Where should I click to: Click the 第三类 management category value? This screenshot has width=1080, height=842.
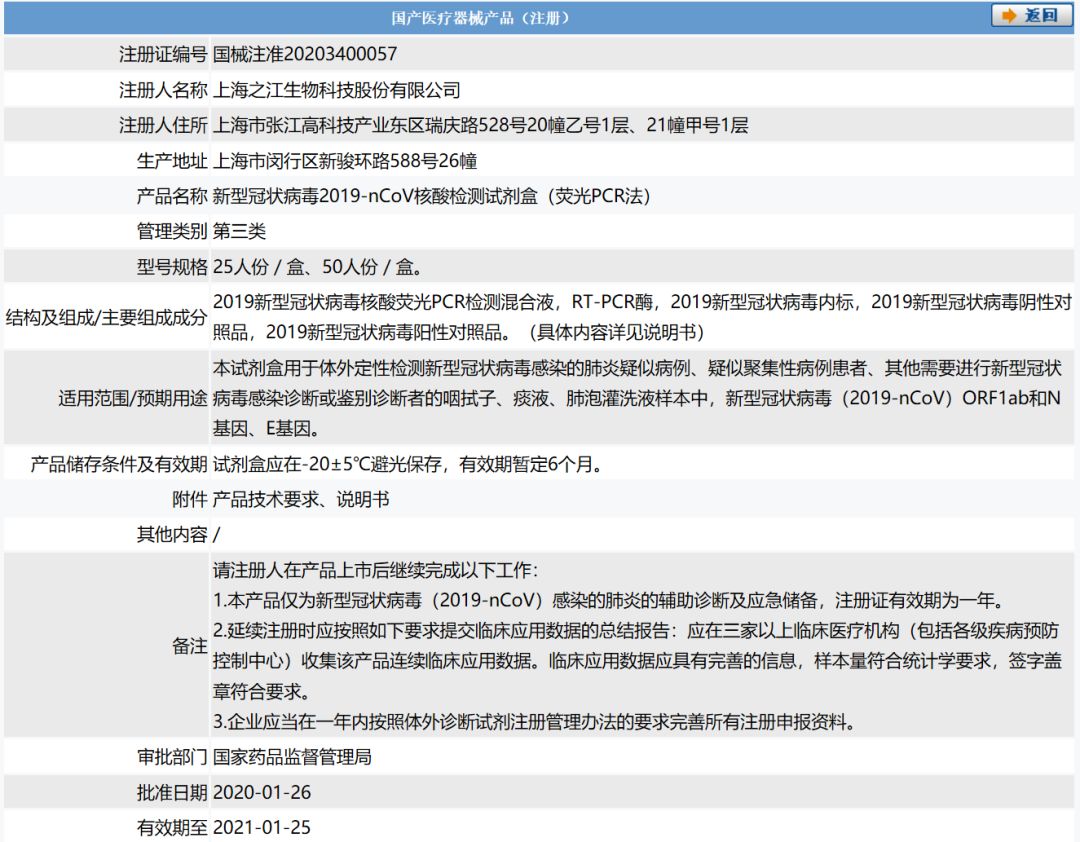click(240, 232)
